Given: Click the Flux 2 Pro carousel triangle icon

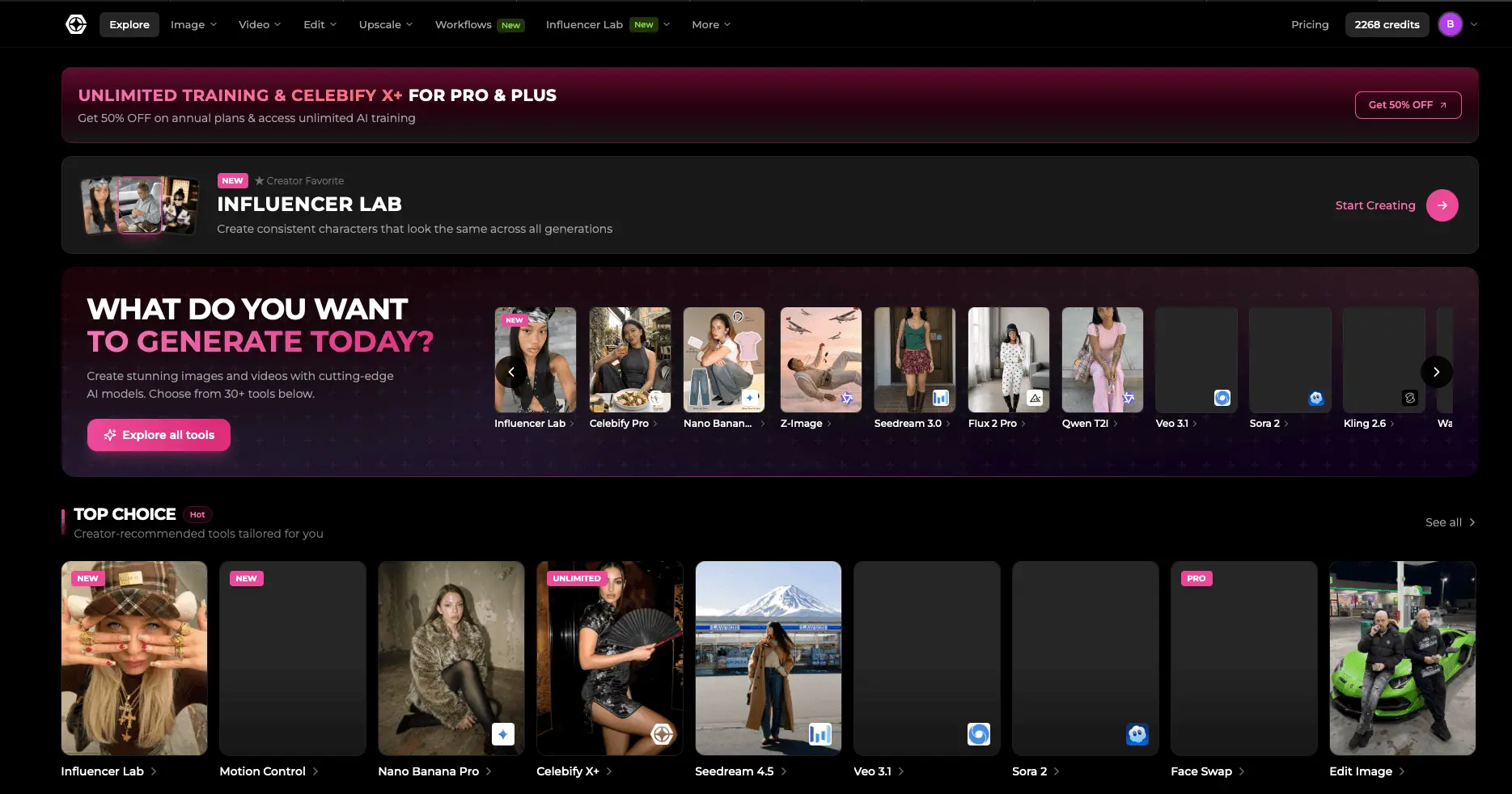Looking at the screenshot, I should (1035, 398).
